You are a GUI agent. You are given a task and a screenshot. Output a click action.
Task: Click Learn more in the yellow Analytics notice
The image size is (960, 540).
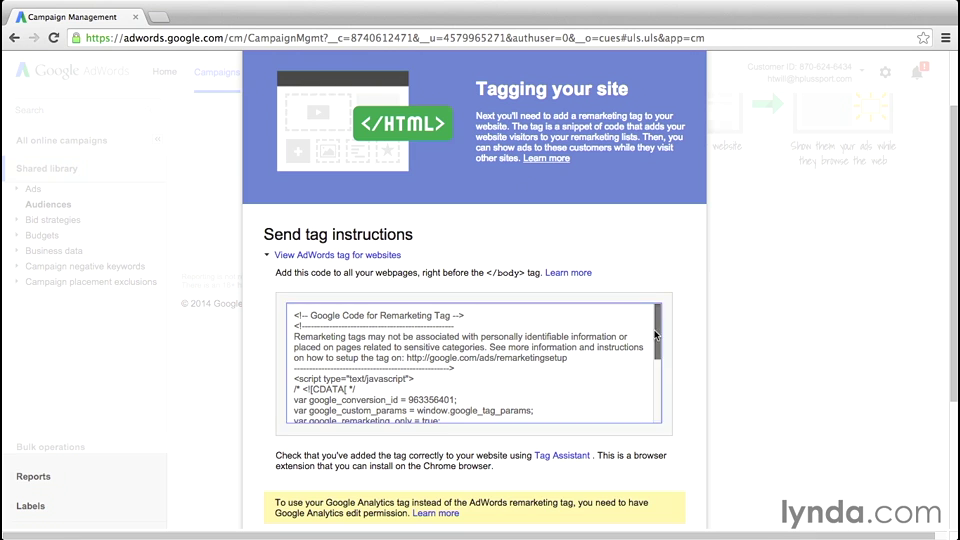click(435, 513)
